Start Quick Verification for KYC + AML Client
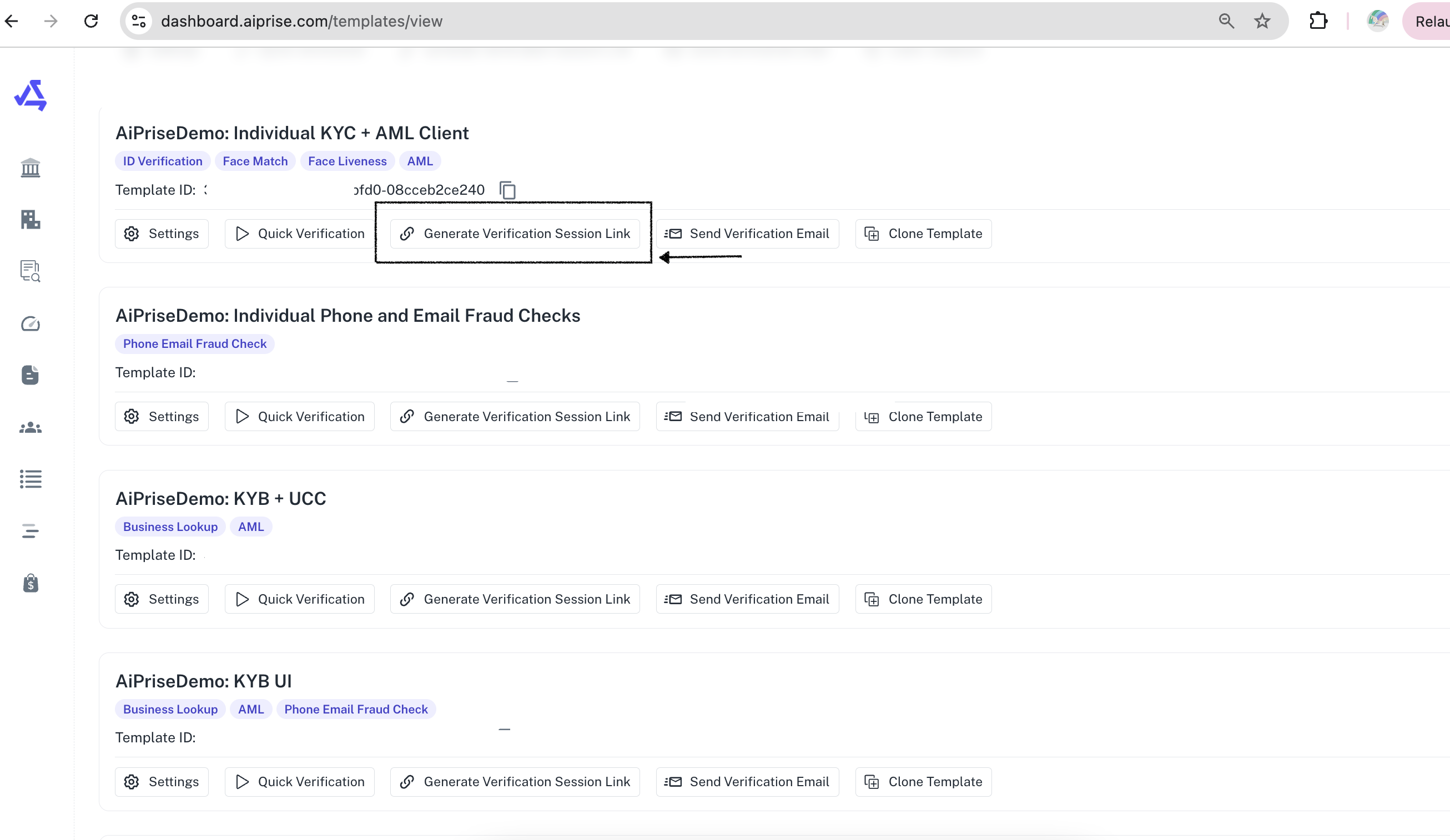This screenshot has height=840, width=1450. 299,234
